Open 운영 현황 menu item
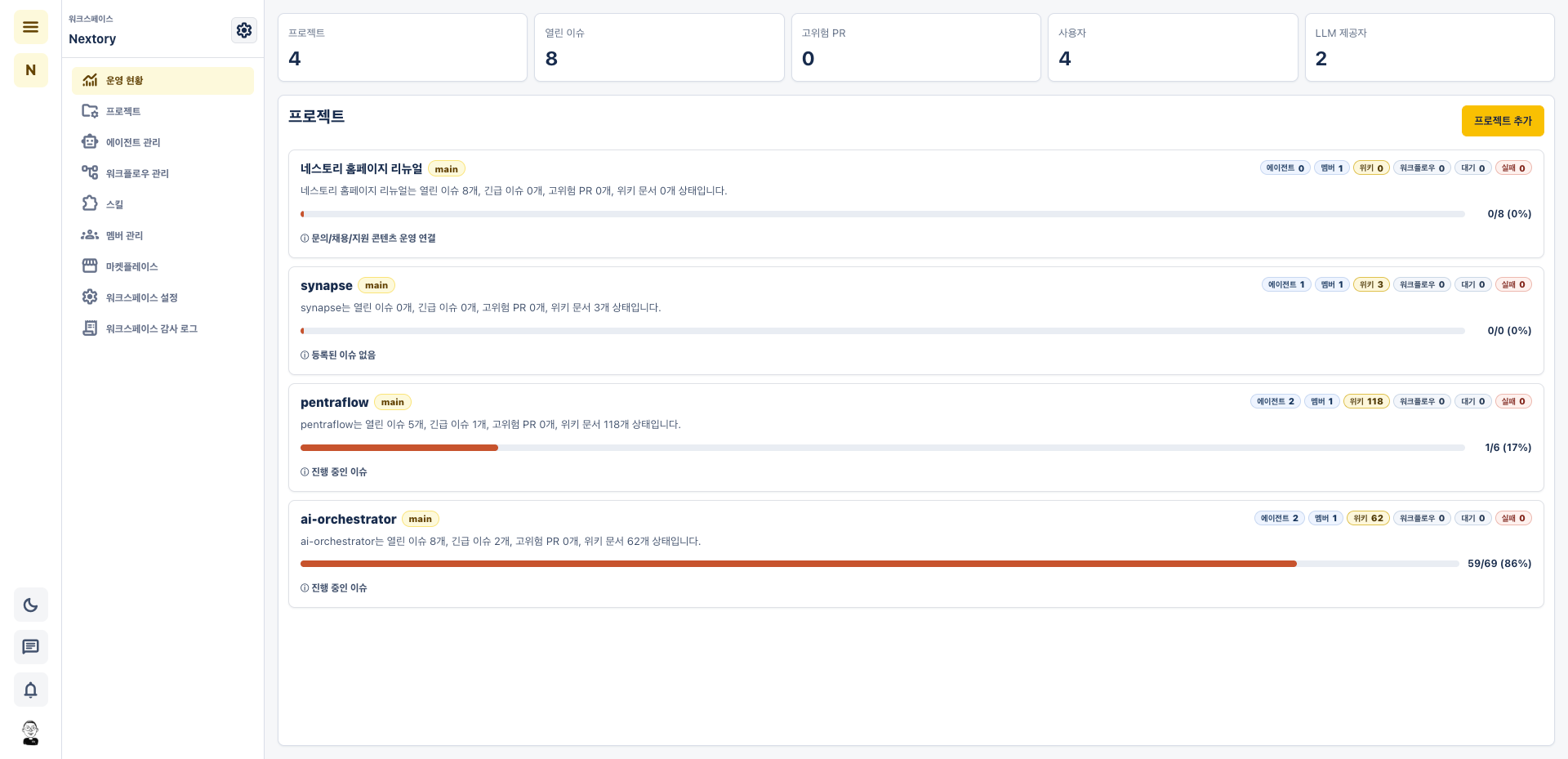This screenshot has height=759, width=1568. pyautogui.click(x=163, y=80)
